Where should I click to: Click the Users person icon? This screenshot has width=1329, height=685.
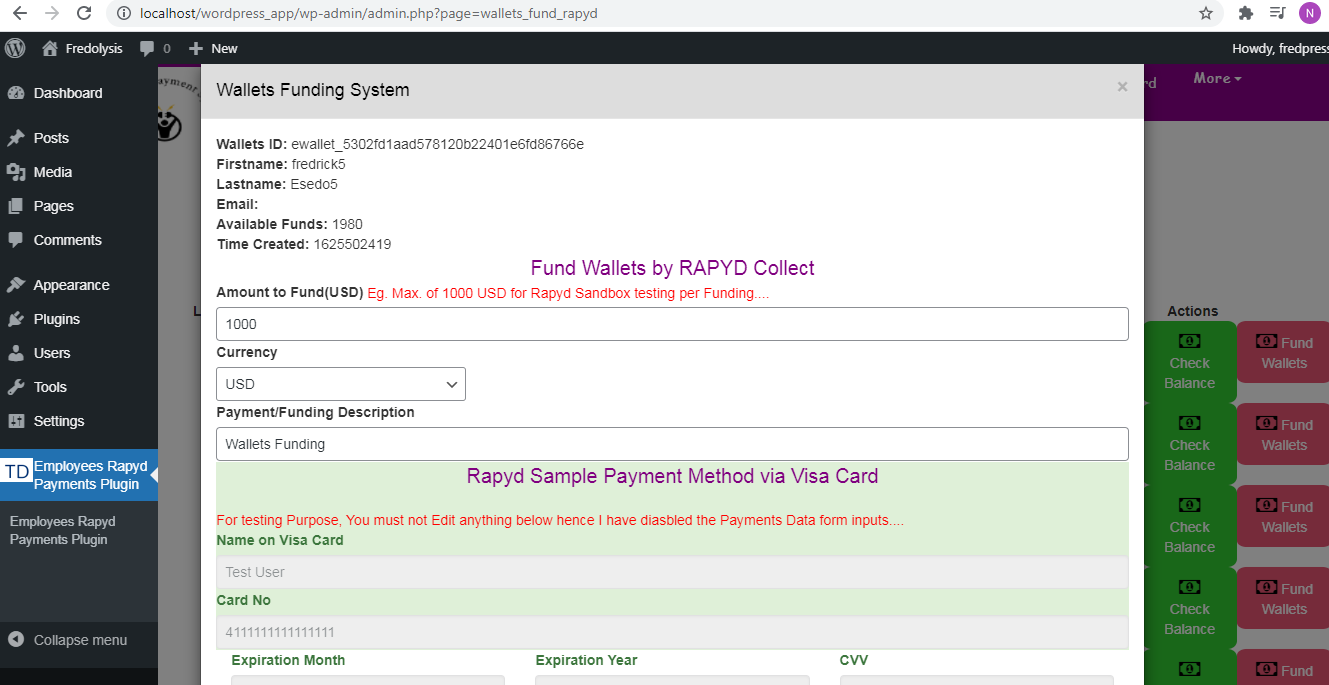tap(16, 353)
